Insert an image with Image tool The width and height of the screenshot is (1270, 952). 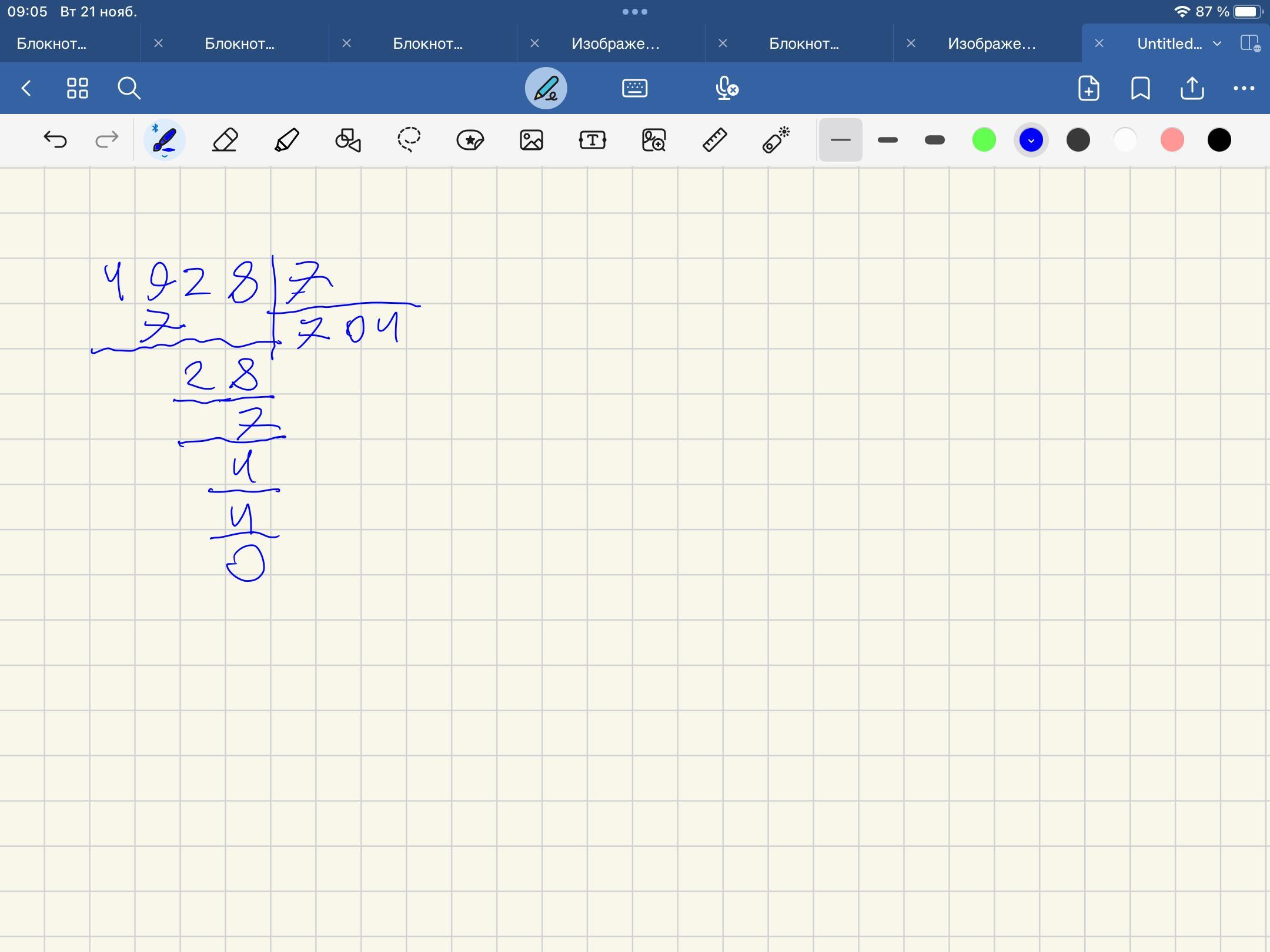pos(532,140)
